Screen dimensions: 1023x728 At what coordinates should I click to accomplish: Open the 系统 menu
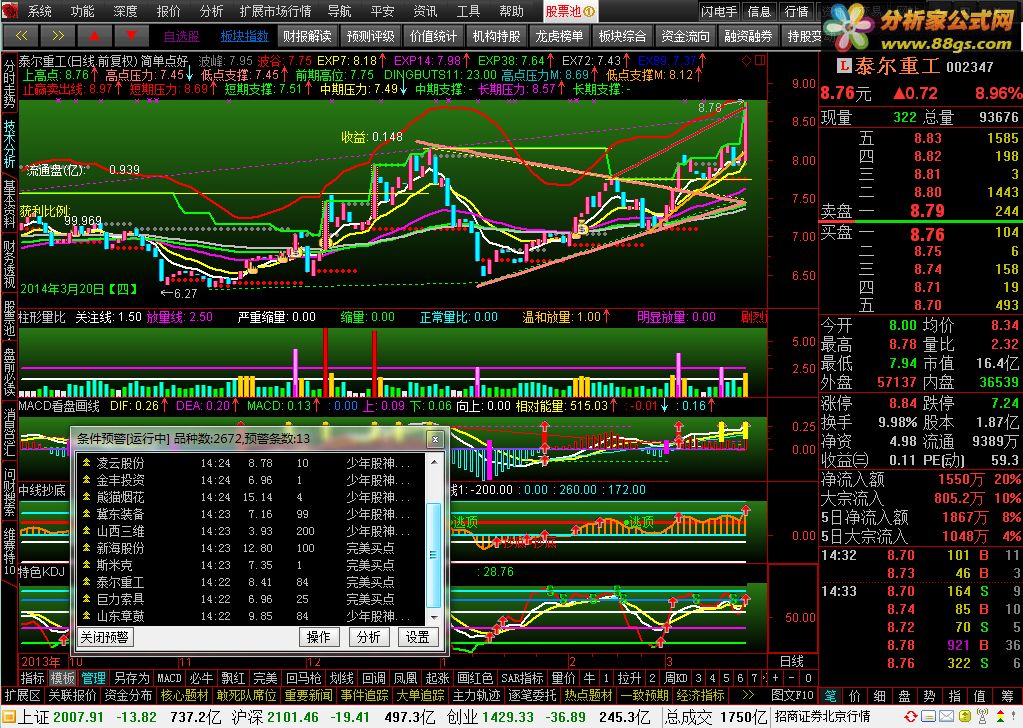(40, 11)
